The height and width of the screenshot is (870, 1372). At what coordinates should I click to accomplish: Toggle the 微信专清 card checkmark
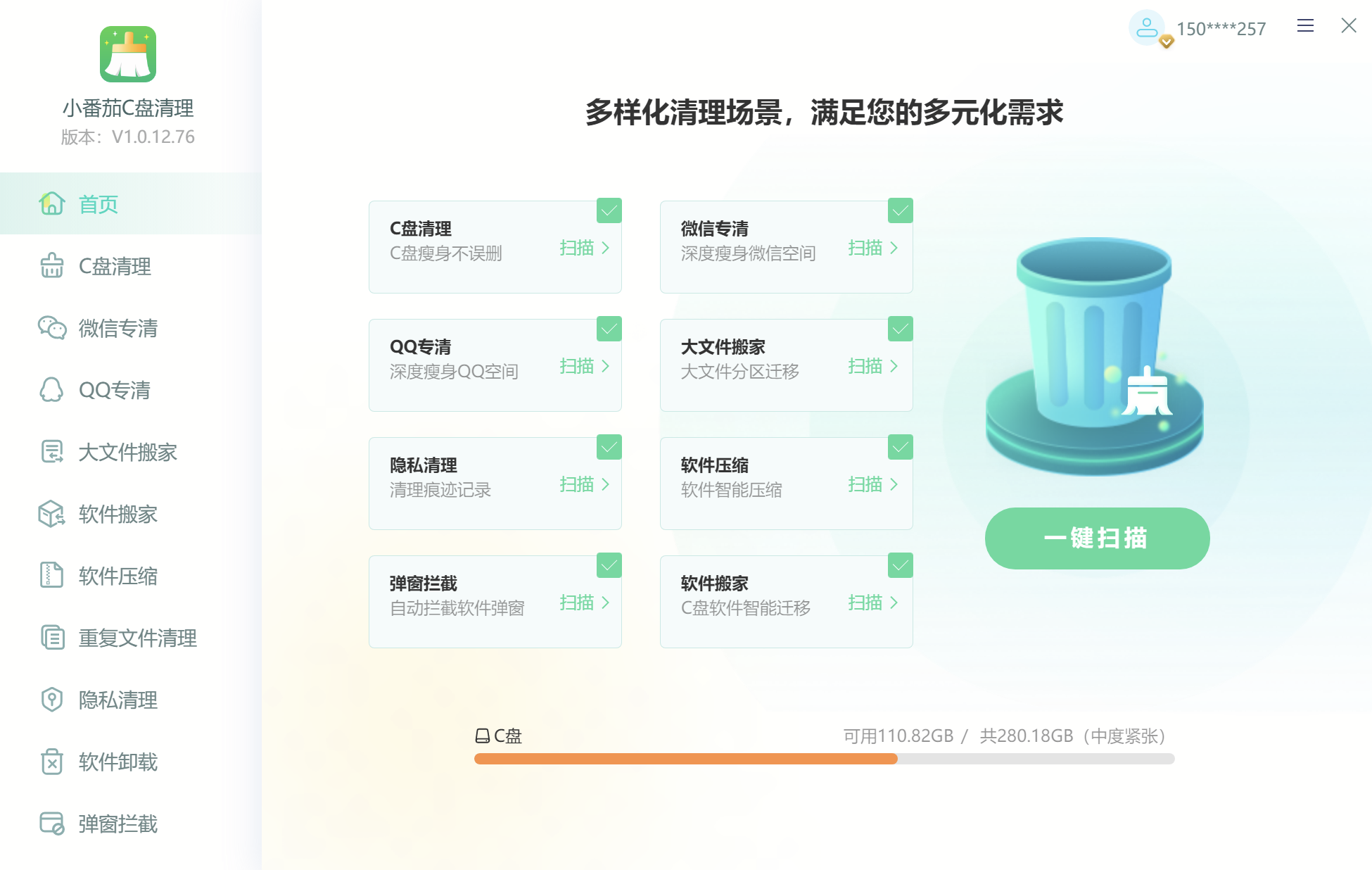900,210
